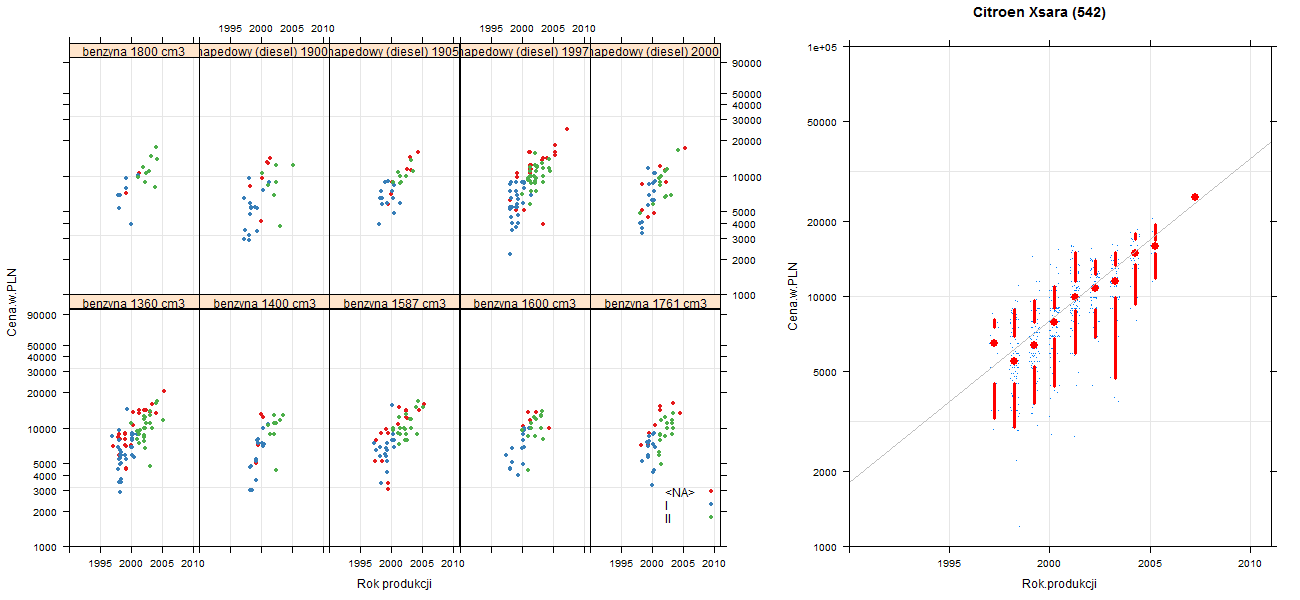Click the <NA> legend entry
This screenshot has width=1300, height=600.
680,492
